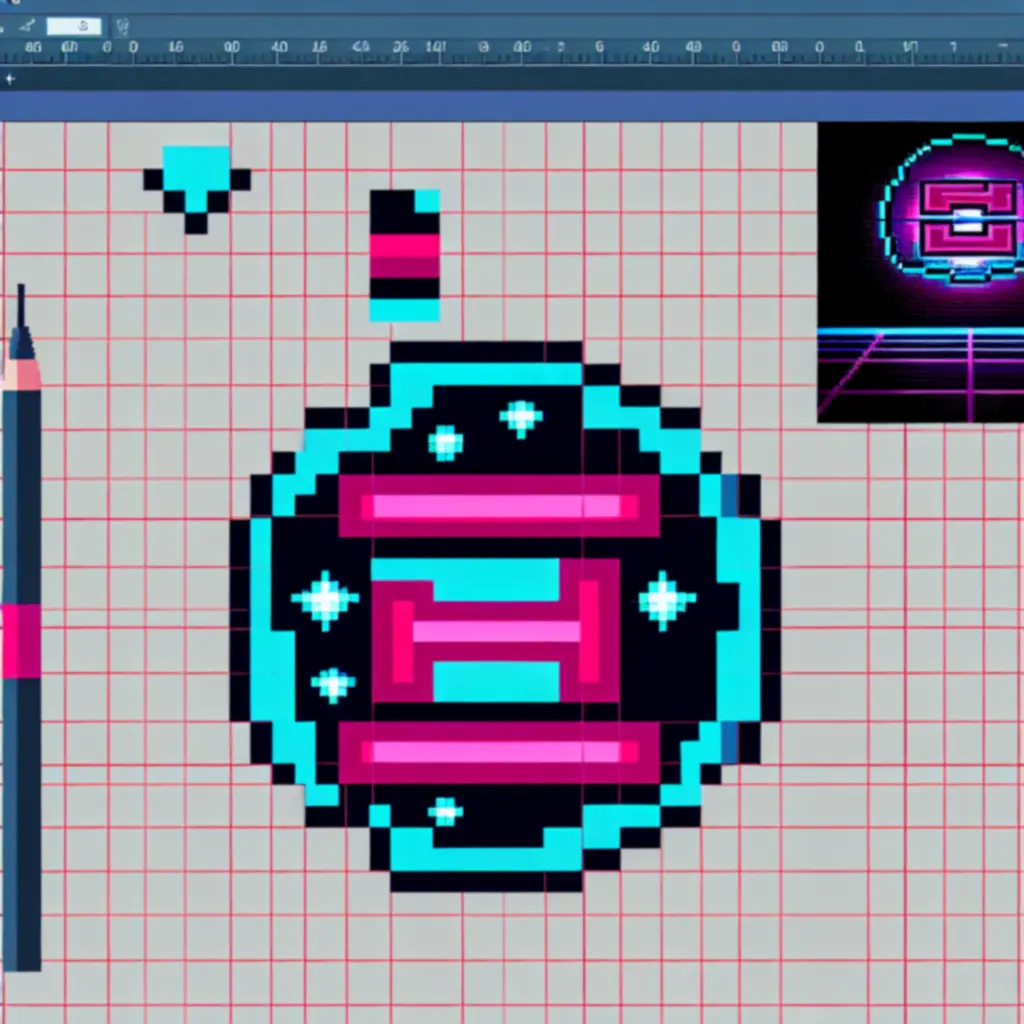Select the upper light-pink horizontal bar
This screenshot has width=1024, height=1024.
tap(497, 507)
